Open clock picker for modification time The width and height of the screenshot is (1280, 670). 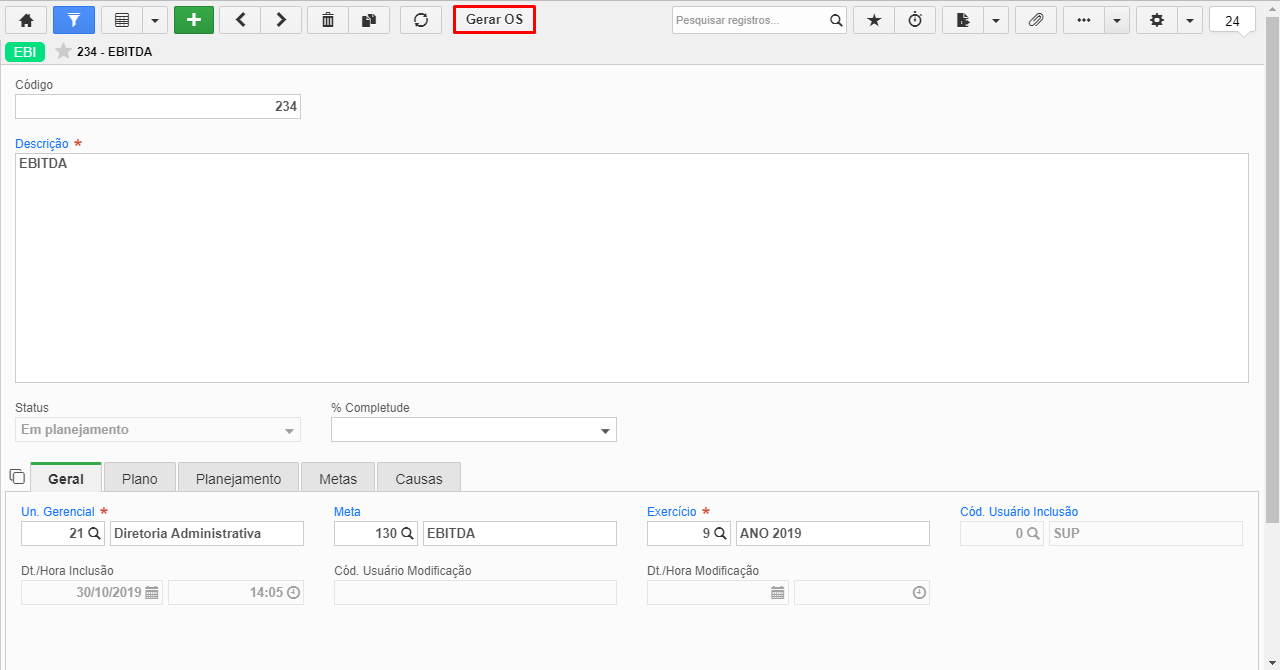[919, 593]
